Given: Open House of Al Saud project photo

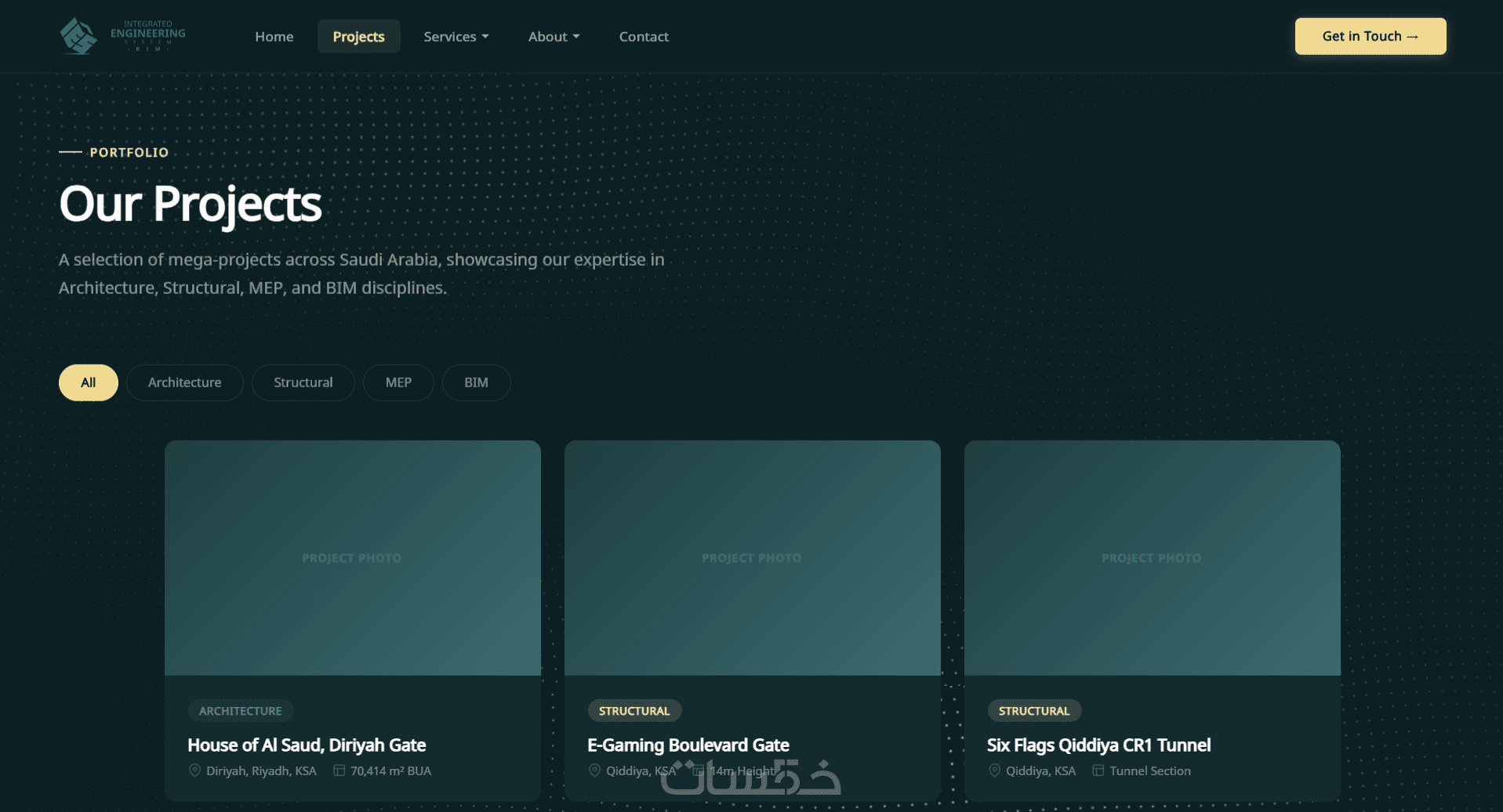Looking at the screenshot, I should pos(353,558).
